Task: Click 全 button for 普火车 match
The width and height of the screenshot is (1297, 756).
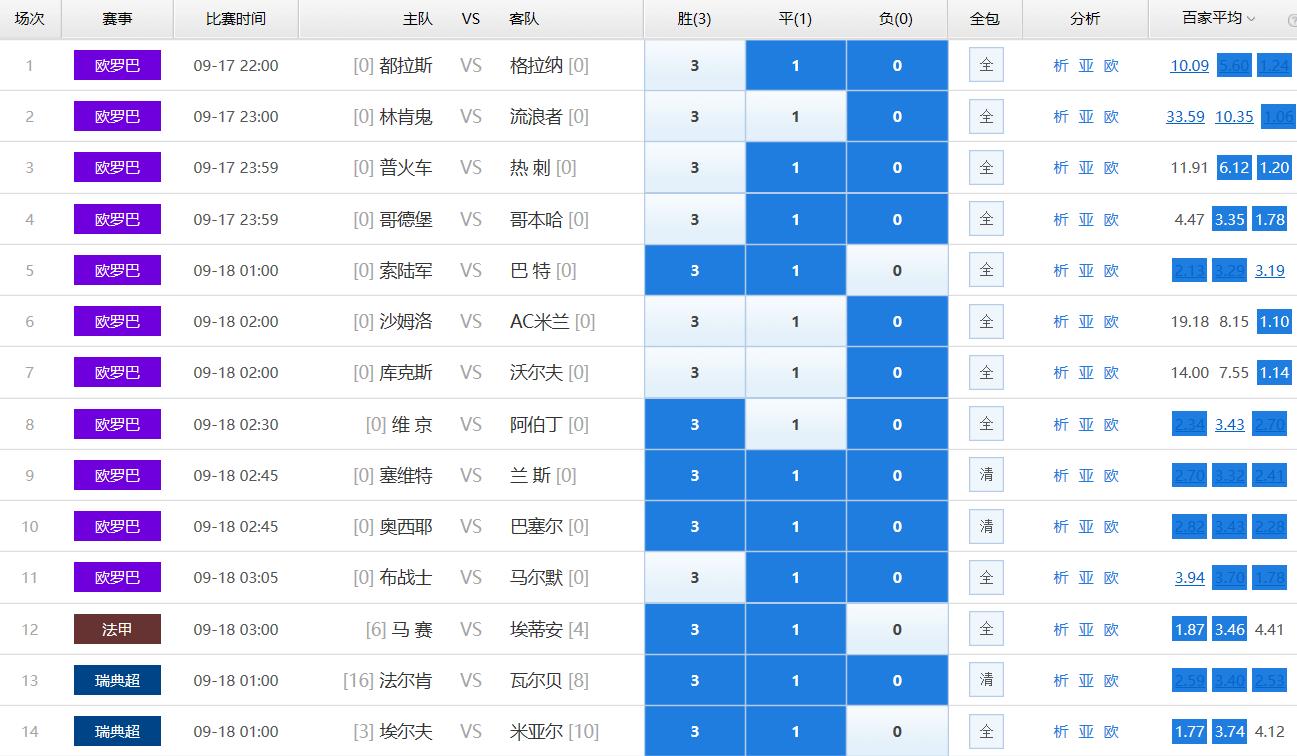Action: 986,168
